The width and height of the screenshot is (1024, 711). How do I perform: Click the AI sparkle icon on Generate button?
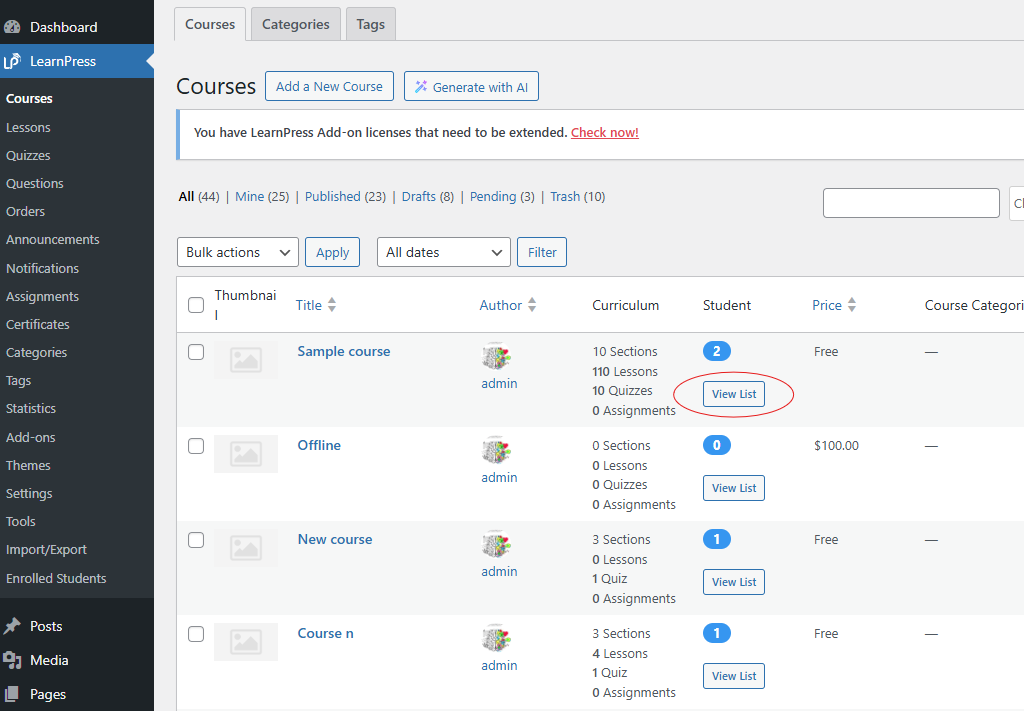419,86
